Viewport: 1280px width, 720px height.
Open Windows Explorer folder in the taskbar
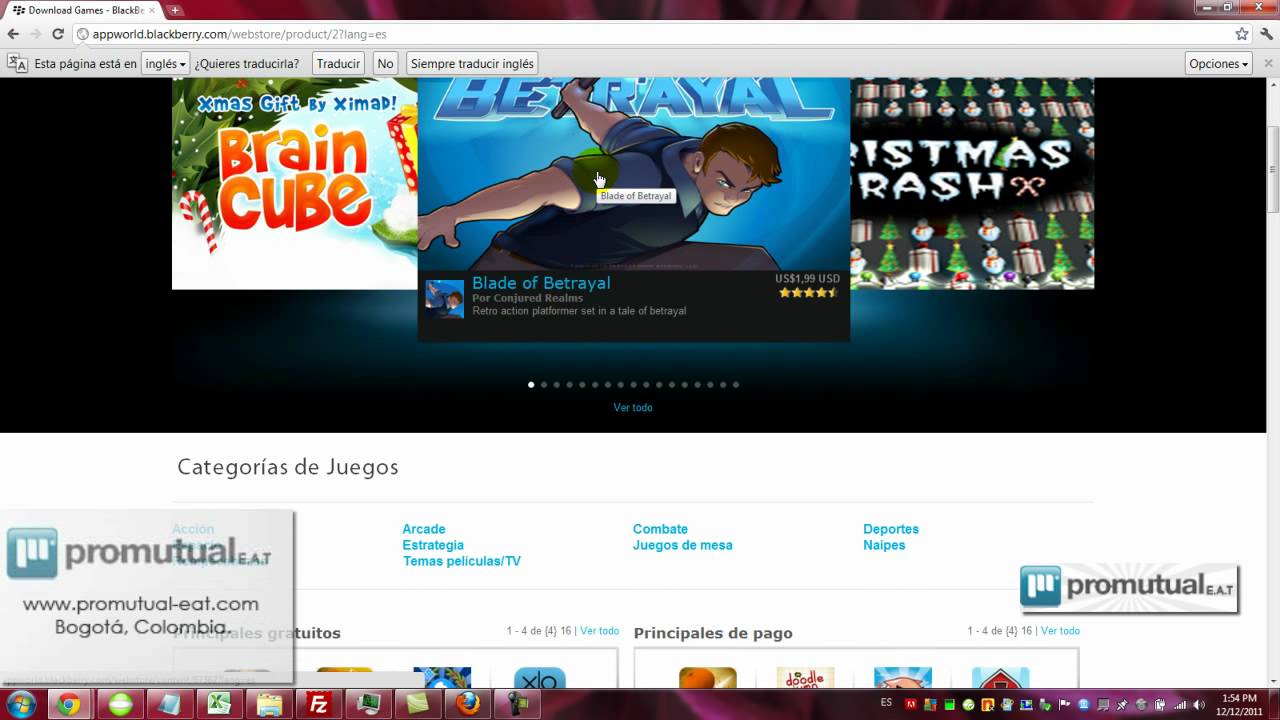(x=269, y=704)
